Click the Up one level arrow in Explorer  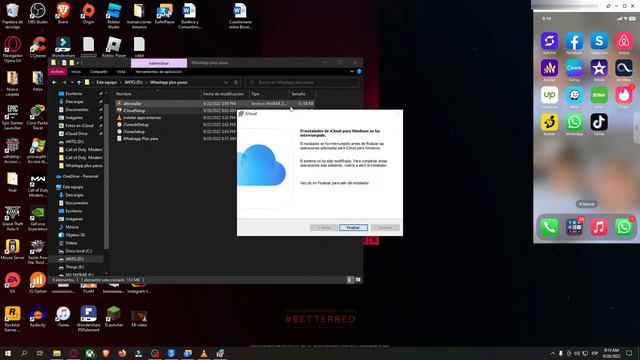[79, 82]
